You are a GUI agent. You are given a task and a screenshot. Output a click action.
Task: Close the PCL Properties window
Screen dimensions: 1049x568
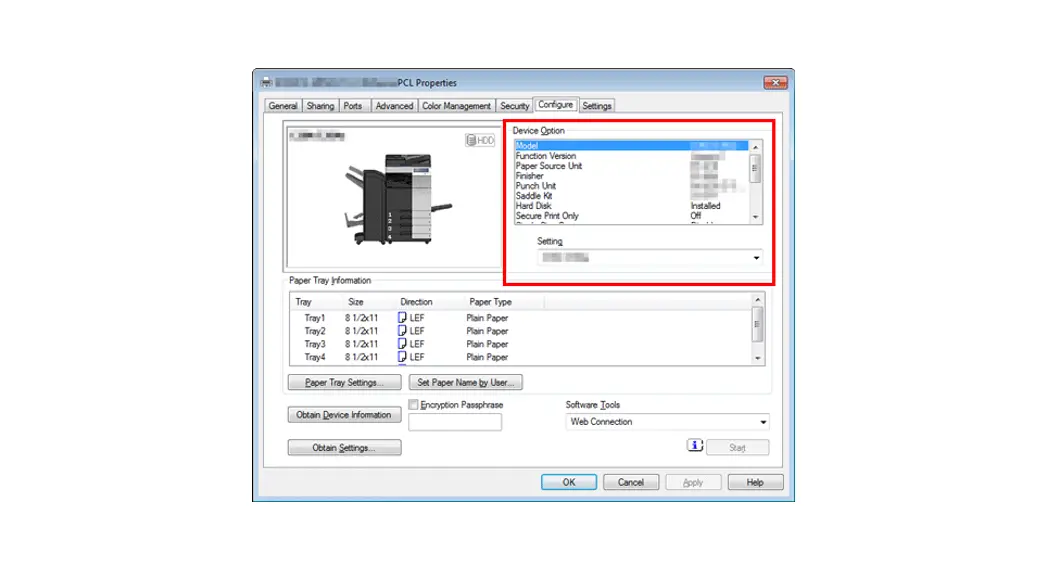775,82
